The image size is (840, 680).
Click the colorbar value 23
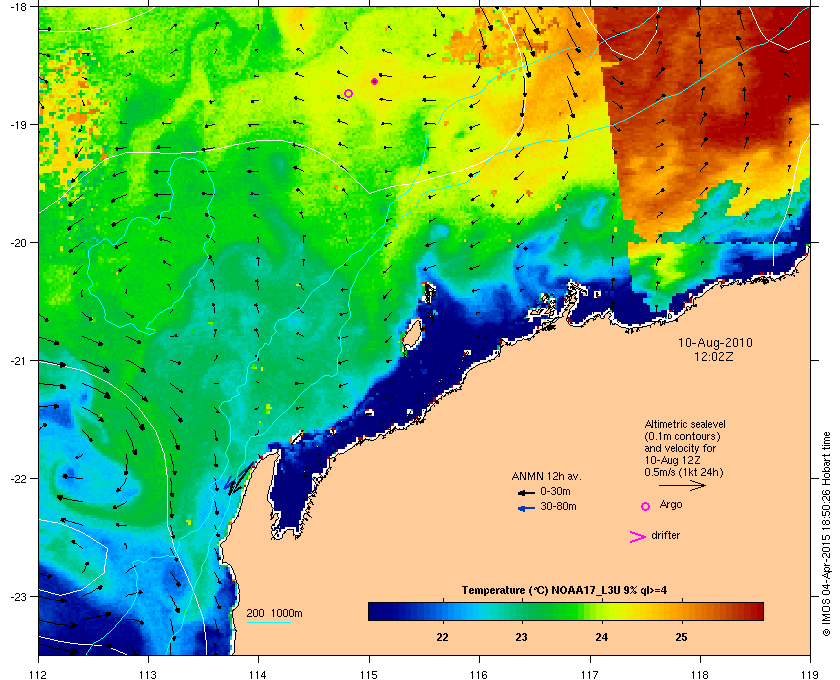[x=521, y=637]
